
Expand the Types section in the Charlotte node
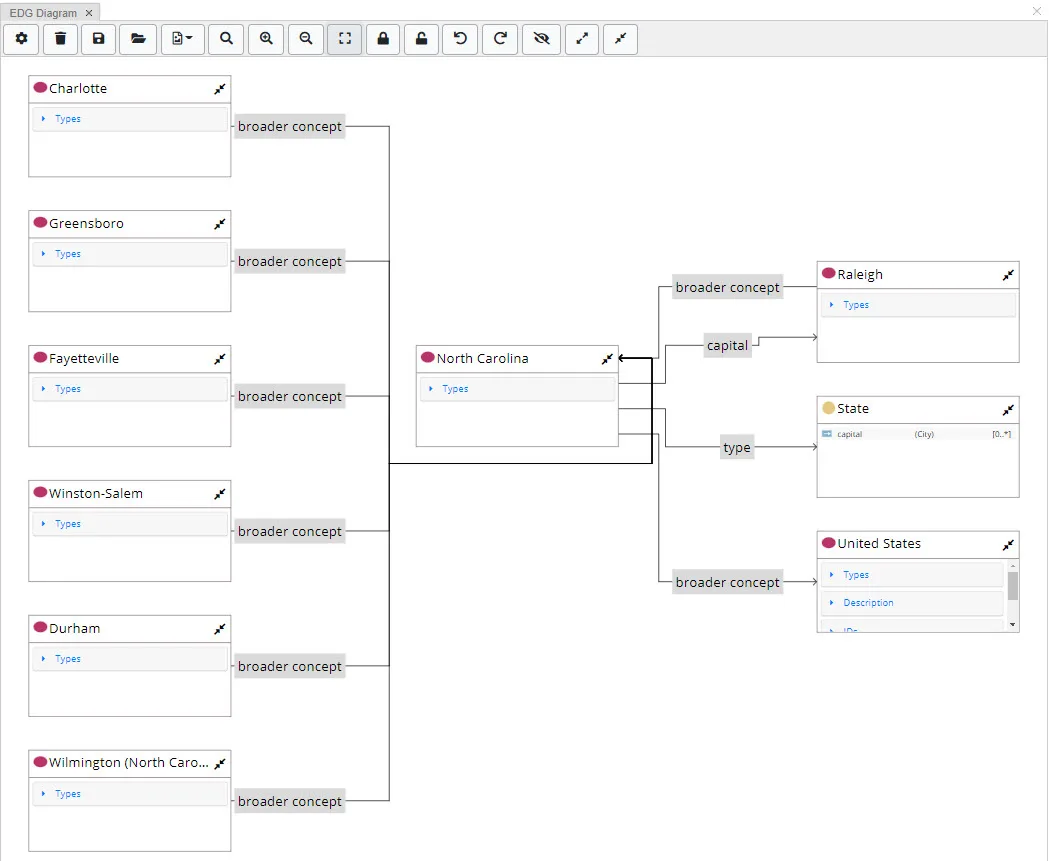pyautogui.click(x=67, y=119)
